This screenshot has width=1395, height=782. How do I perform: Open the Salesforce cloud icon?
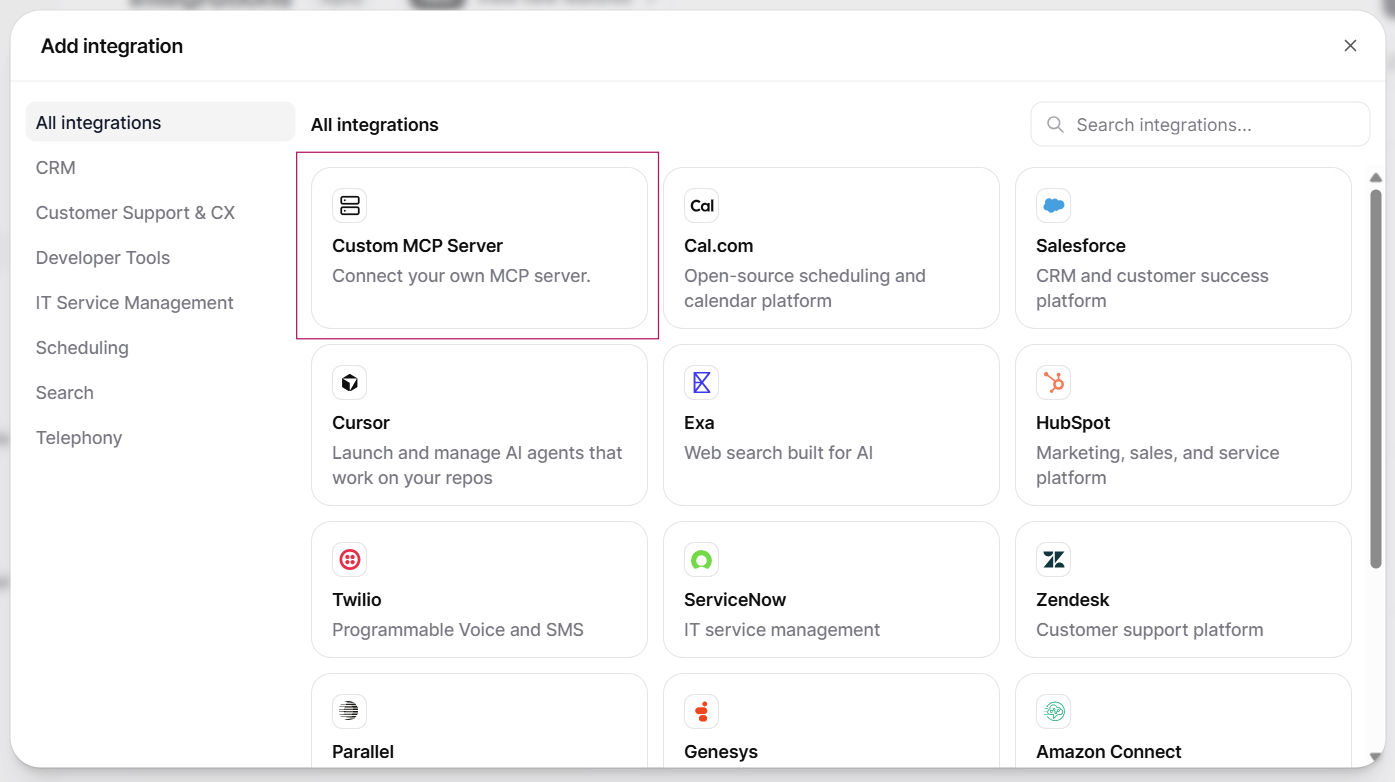point(1053,204)
